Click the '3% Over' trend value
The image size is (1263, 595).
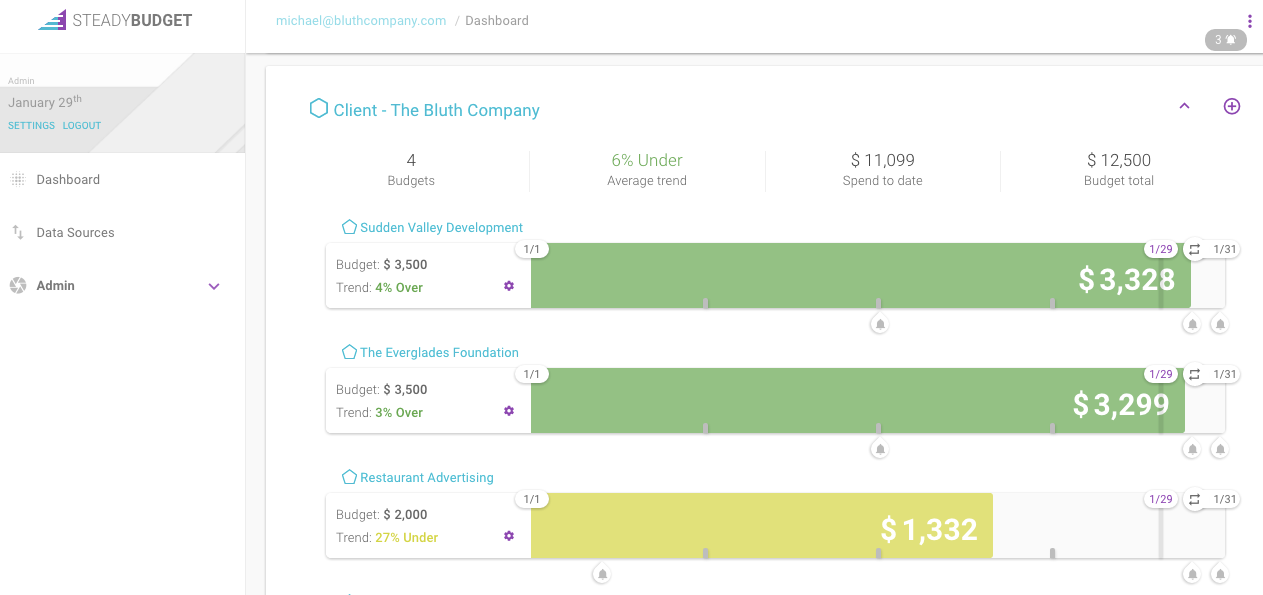(x=399, y=412)
